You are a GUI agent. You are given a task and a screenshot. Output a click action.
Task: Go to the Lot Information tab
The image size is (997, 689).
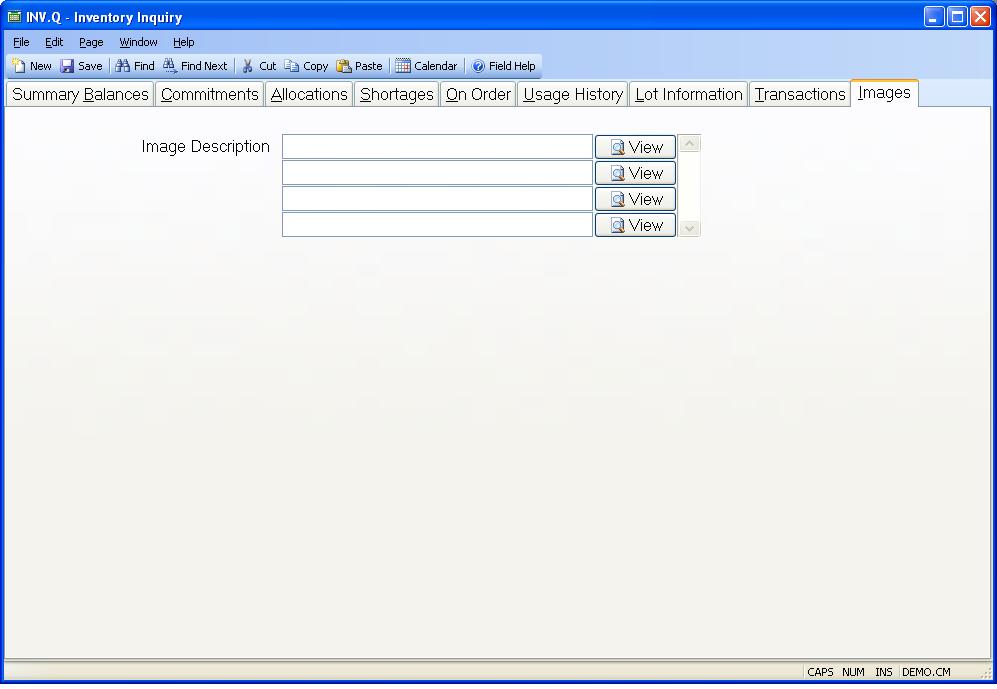click(688, 94)
